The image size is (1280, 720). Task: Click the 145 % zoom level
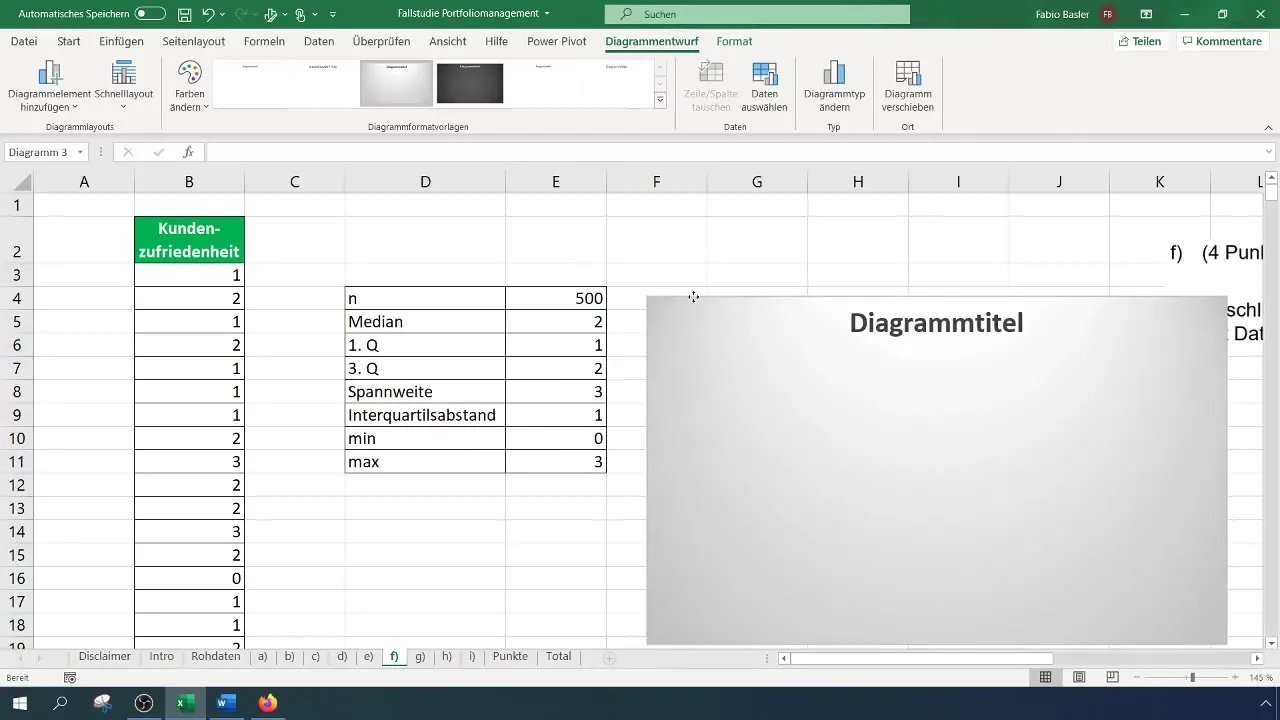(x=1260, y=677)
